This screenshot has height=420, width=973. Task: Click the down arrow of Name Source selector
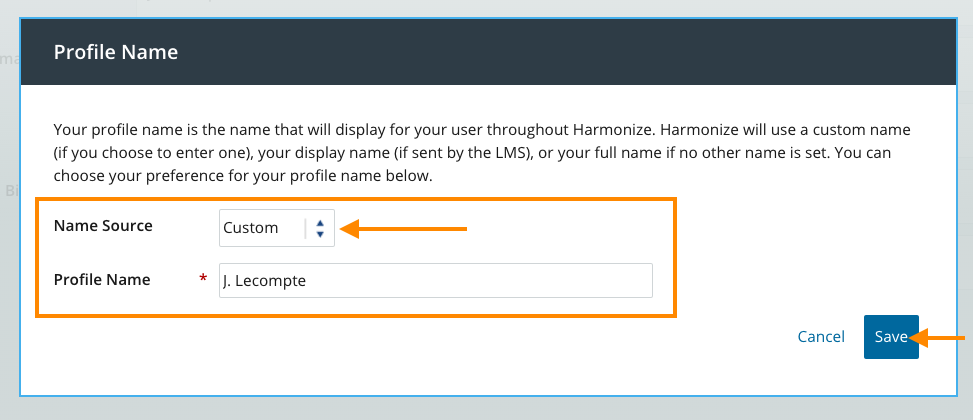click(320, 234)
